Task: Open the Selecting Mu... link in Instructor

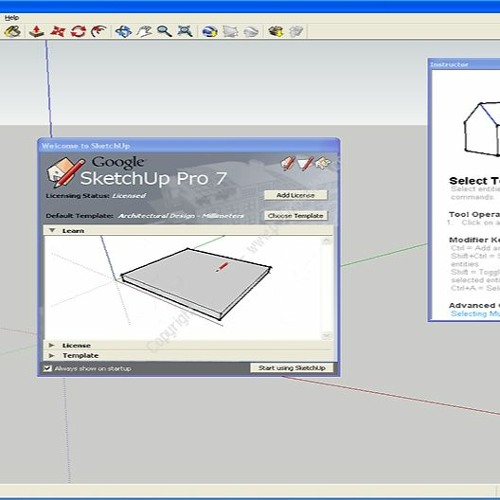Action: tap(475, 314)
